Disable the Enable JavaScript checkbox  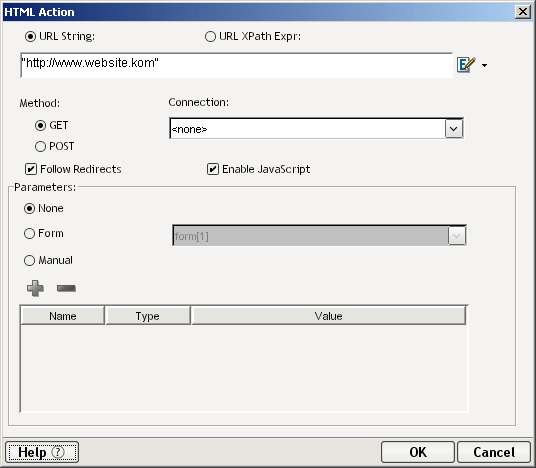pos(213,169)
